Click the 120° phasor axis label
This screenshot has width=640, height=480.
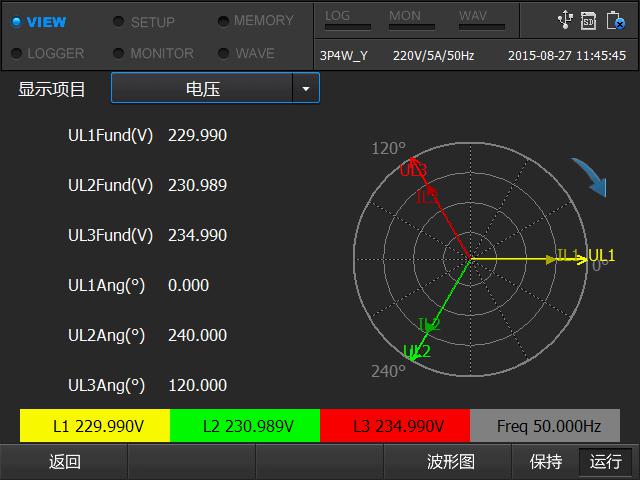(389, 149)
